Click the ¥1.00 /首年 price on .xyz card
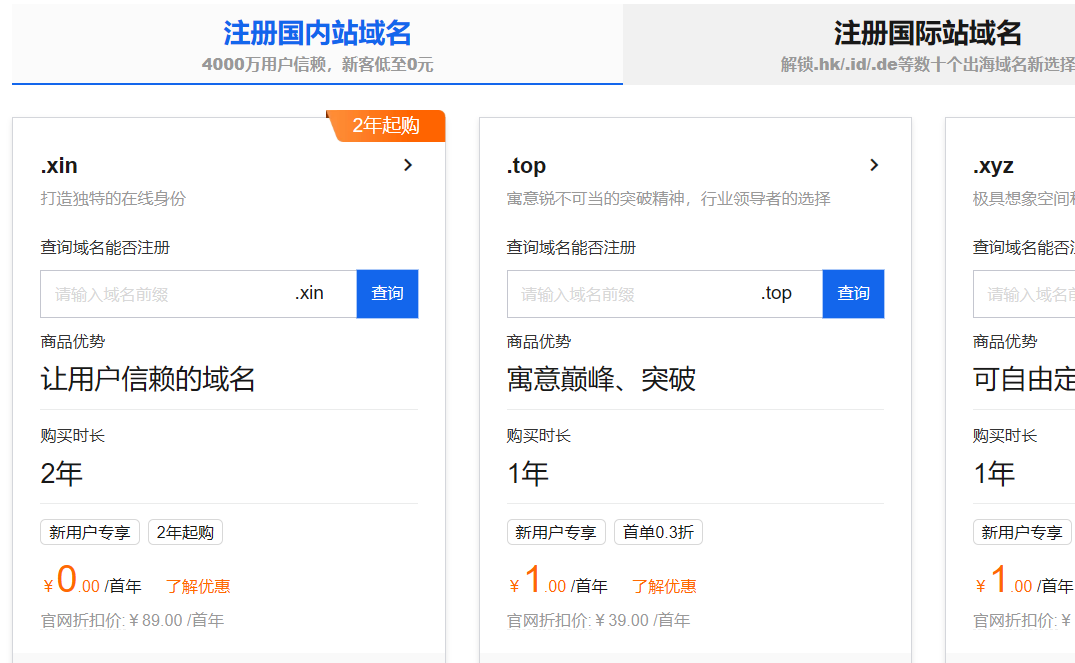This screenshot has height=663, width=1075. tap(1024, 580)
